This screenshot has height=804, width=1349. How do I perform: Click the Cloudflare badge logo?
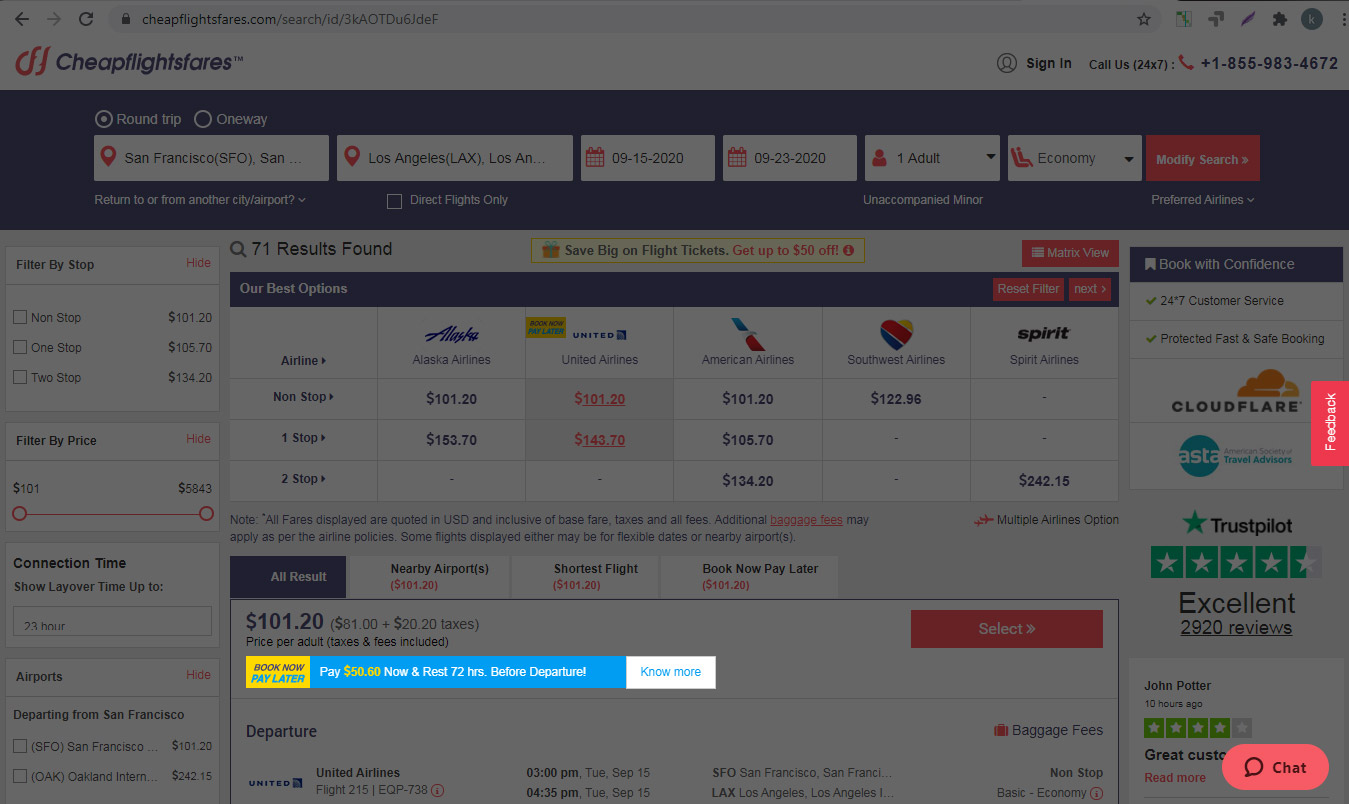pos(1237,391)
